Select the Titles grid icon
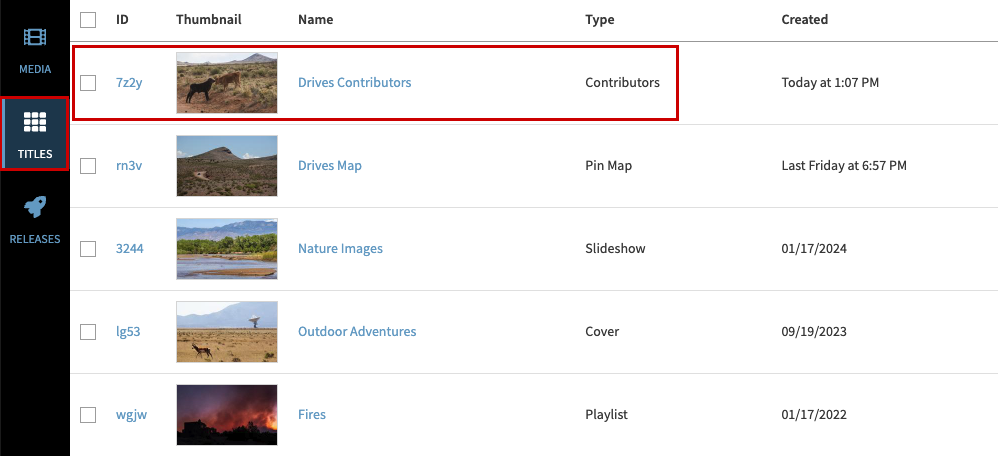Viewport: 998px width, 456px height. pyautogui.click(x=35, y=123)
